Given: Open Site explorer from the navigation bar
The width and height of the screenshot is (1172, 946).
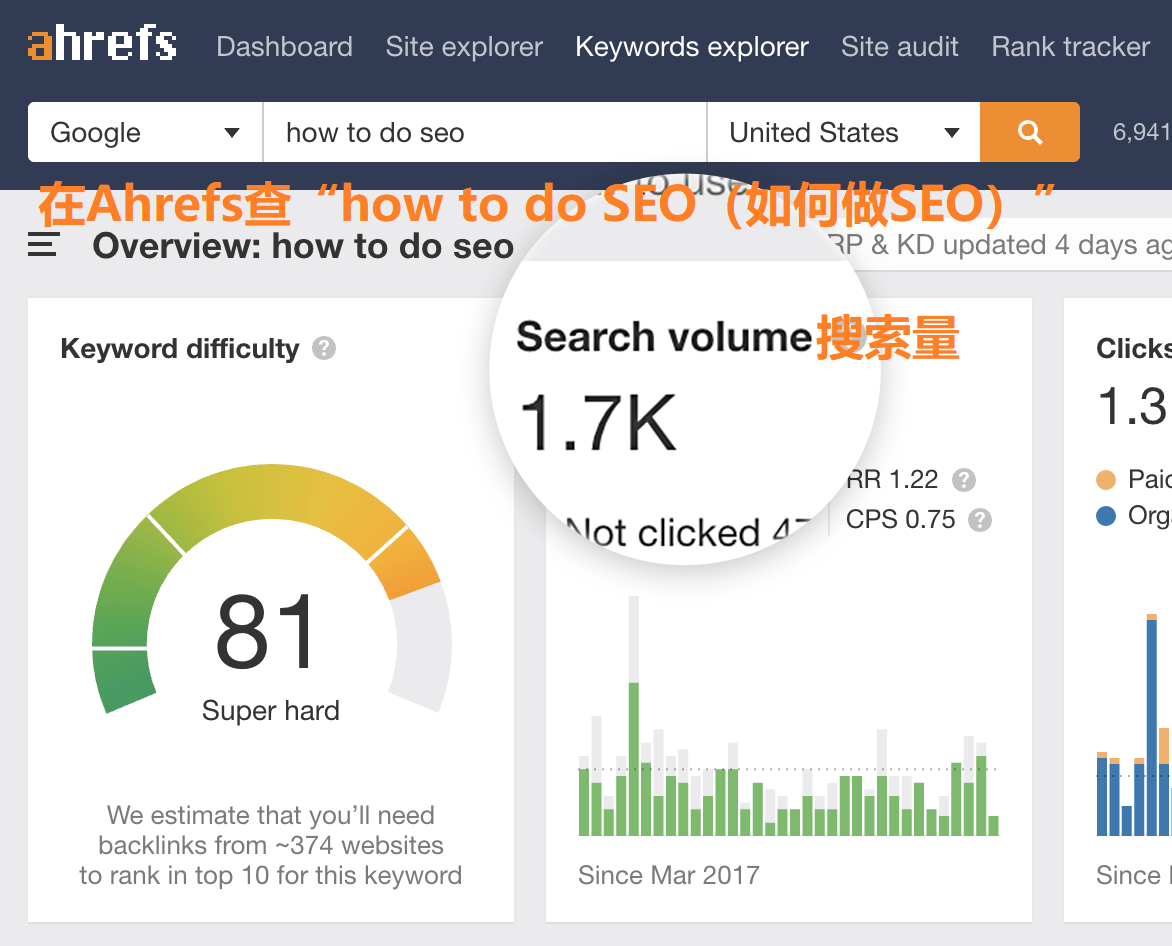Looking at the screenshot, I should [463, 46].
